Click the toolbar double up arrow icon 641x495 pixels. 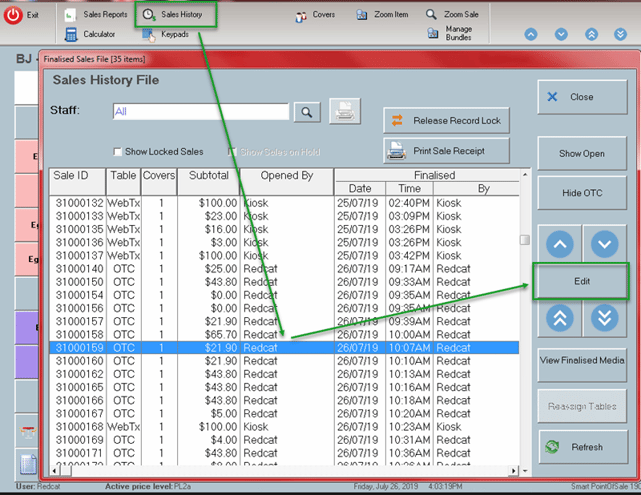point(592,34)
